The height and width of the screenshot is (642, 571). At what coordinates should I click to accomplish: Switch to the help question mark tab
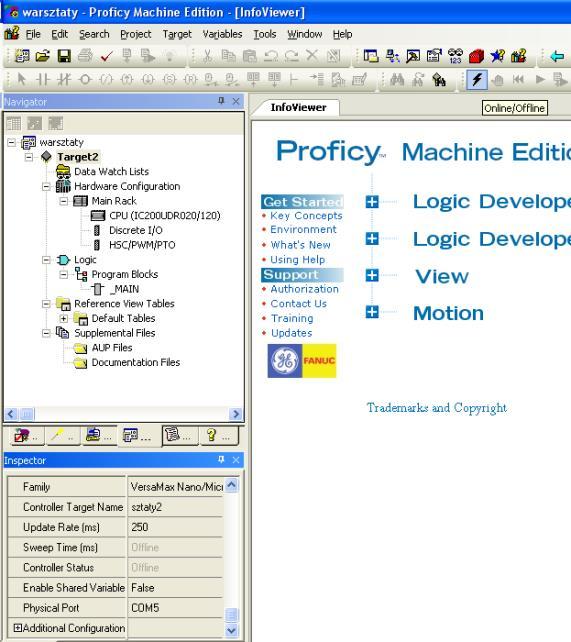click(219, 435)
